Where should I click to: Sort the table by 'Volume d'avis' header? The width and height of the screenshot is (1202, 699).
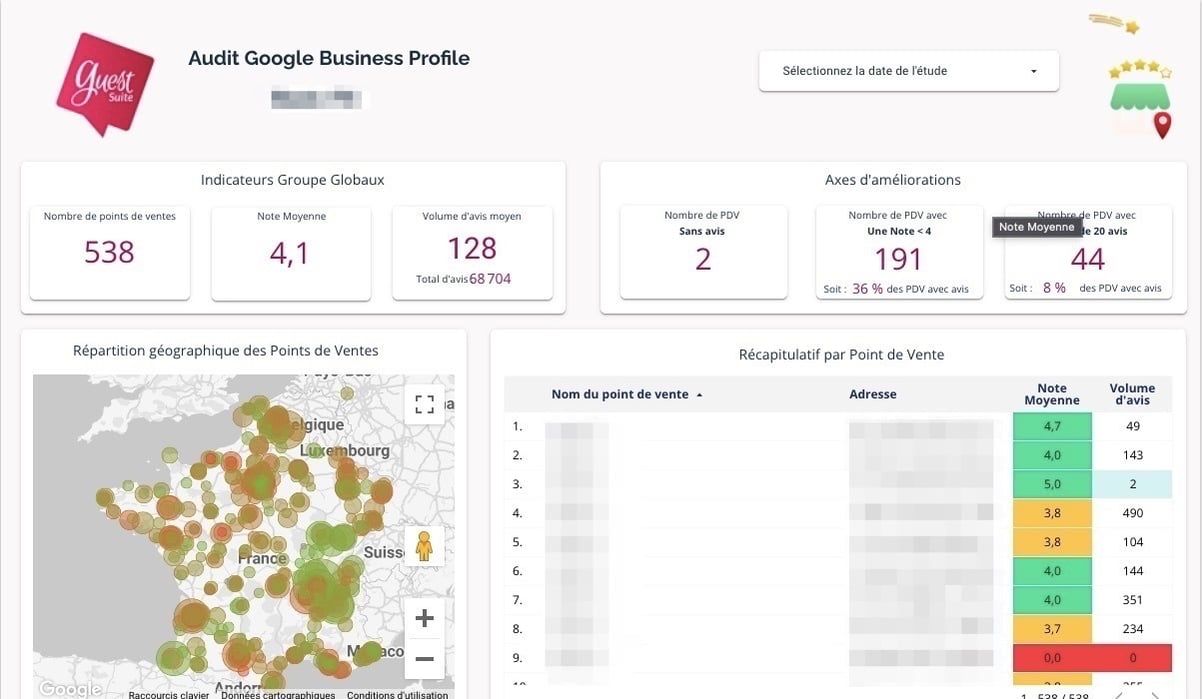[1132, 394]
